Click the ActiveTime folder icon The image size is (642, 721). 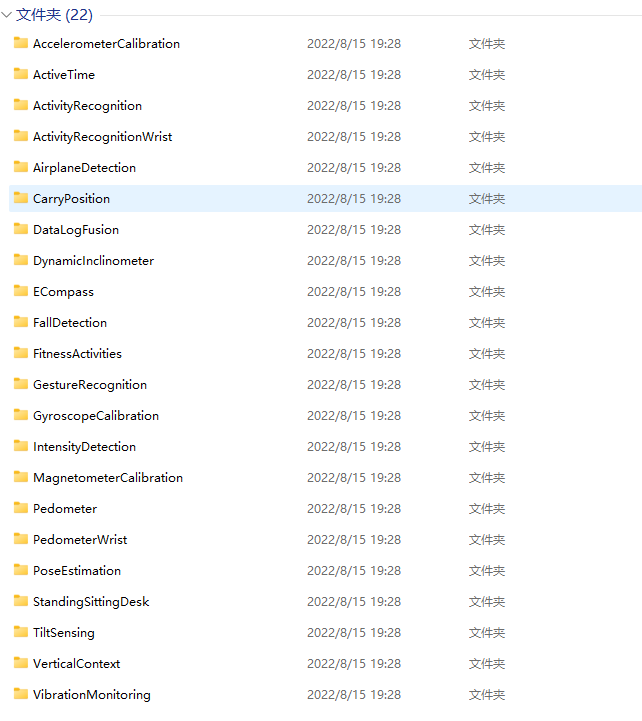coord(21,74)
